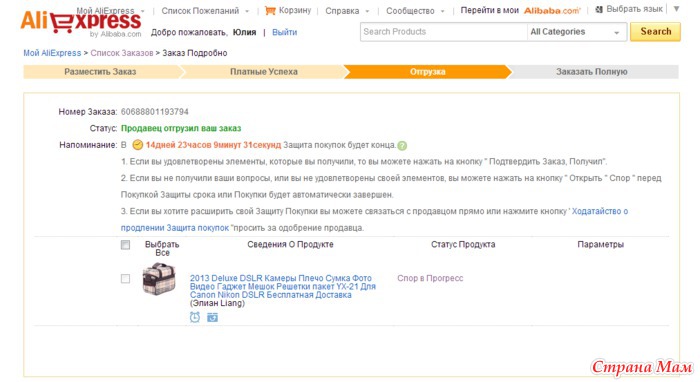Expand the All Categories dropdown
Viewport: 700px width, 382px height.
pos(576,32)
